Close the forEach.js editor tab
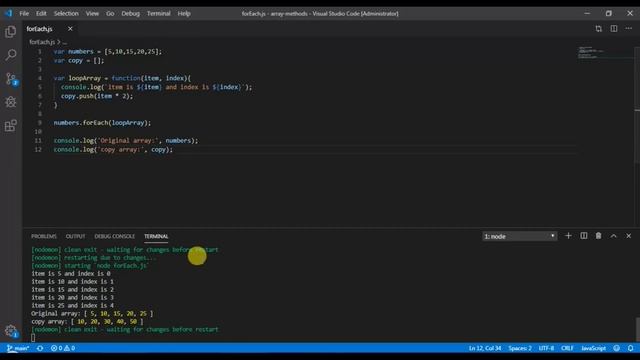Image resolution: width=640 pixels, height=360 pixels. tap(70, 29)
